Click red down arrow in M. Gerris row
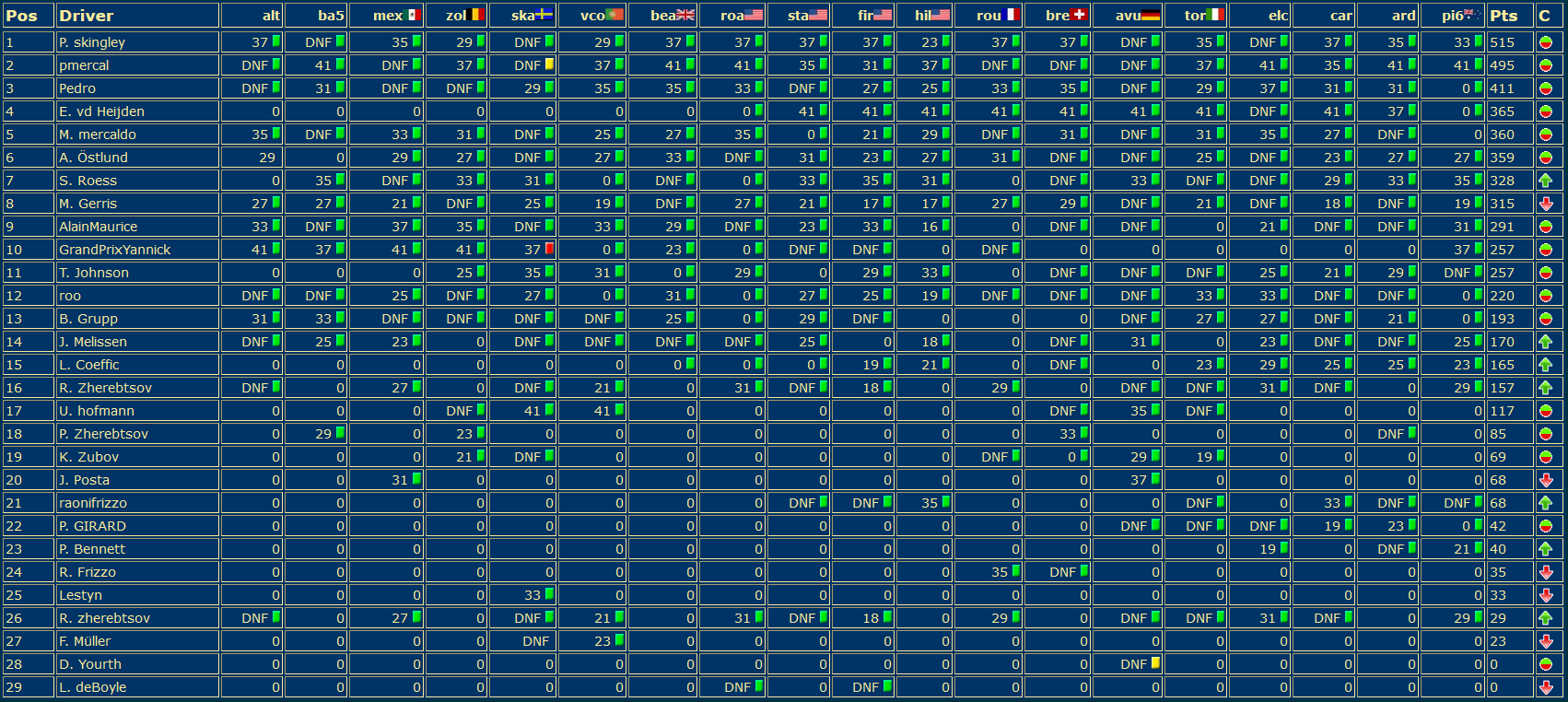 [x=1546, y=204]
